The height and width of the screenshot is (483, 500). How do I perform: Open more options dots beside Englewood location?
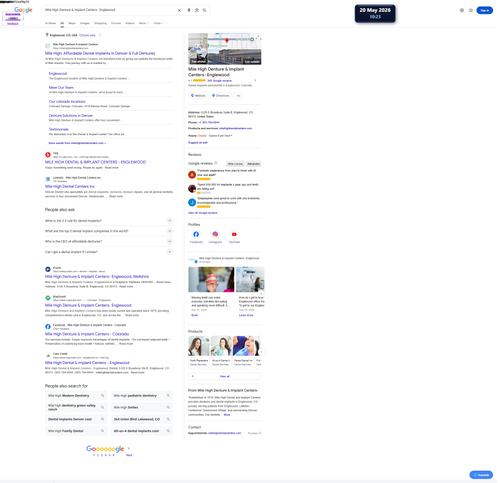click(x=100, y=35)
